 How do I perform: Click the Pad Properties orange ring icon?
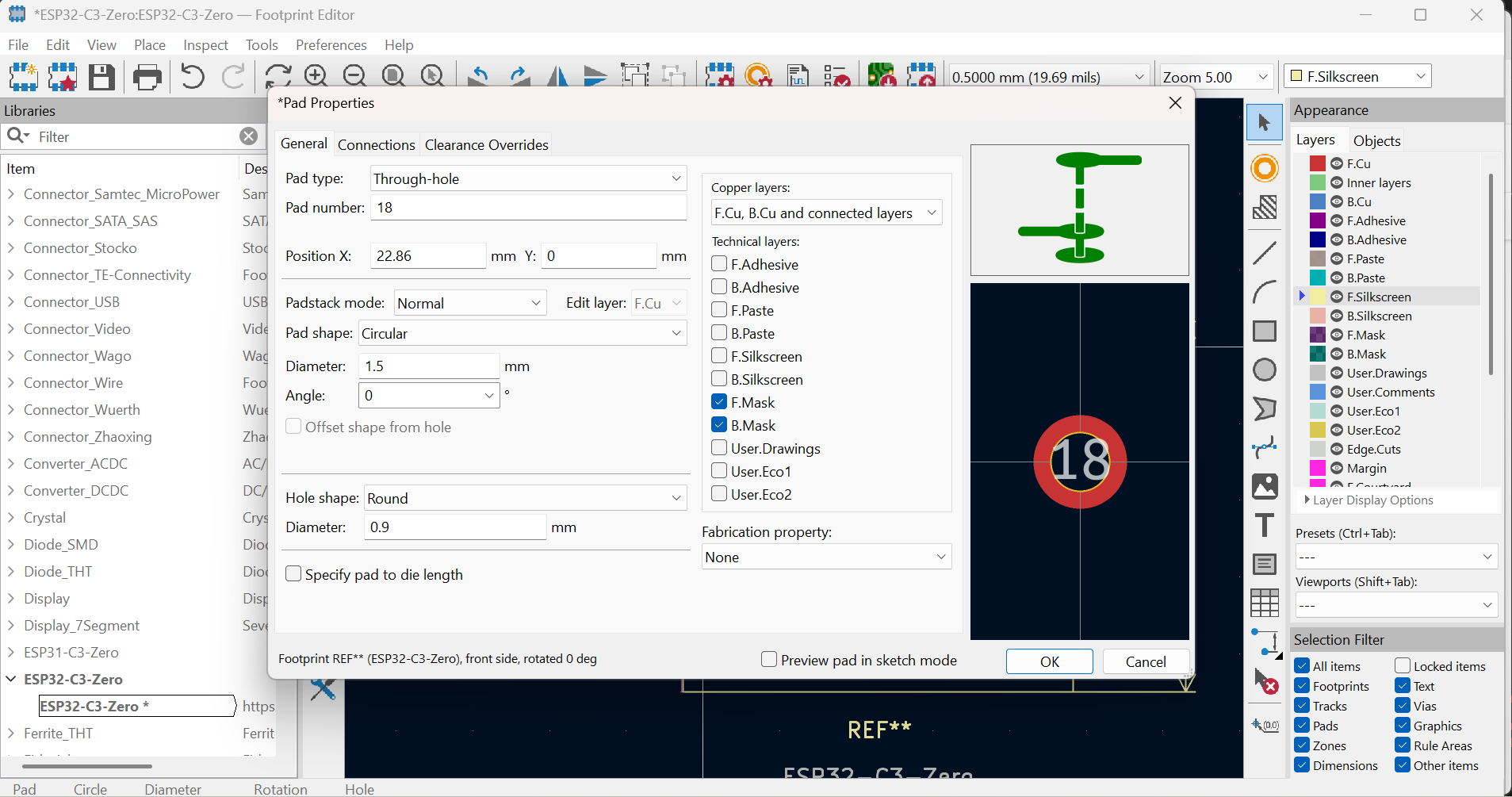point(759,76)
